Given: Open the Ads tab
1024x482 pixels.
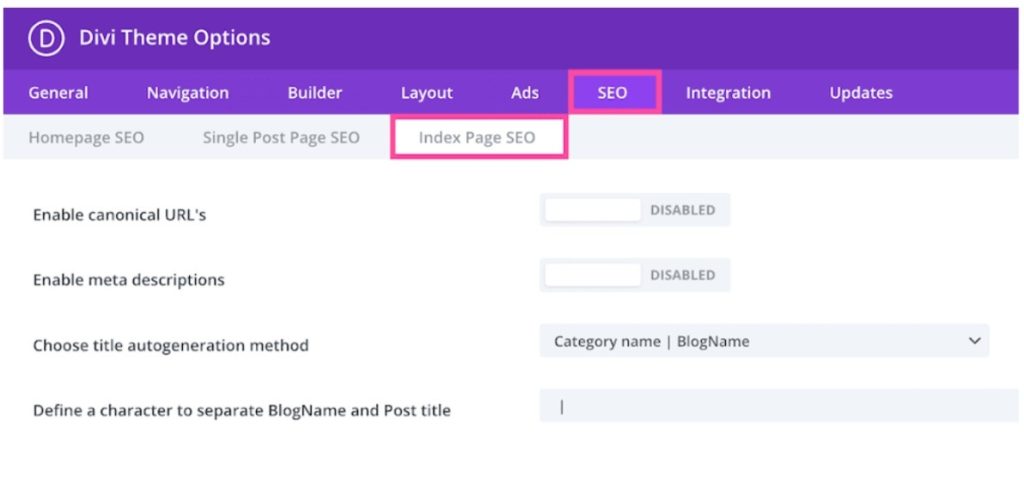Looking at the screenshot, I should pos(524,93).
